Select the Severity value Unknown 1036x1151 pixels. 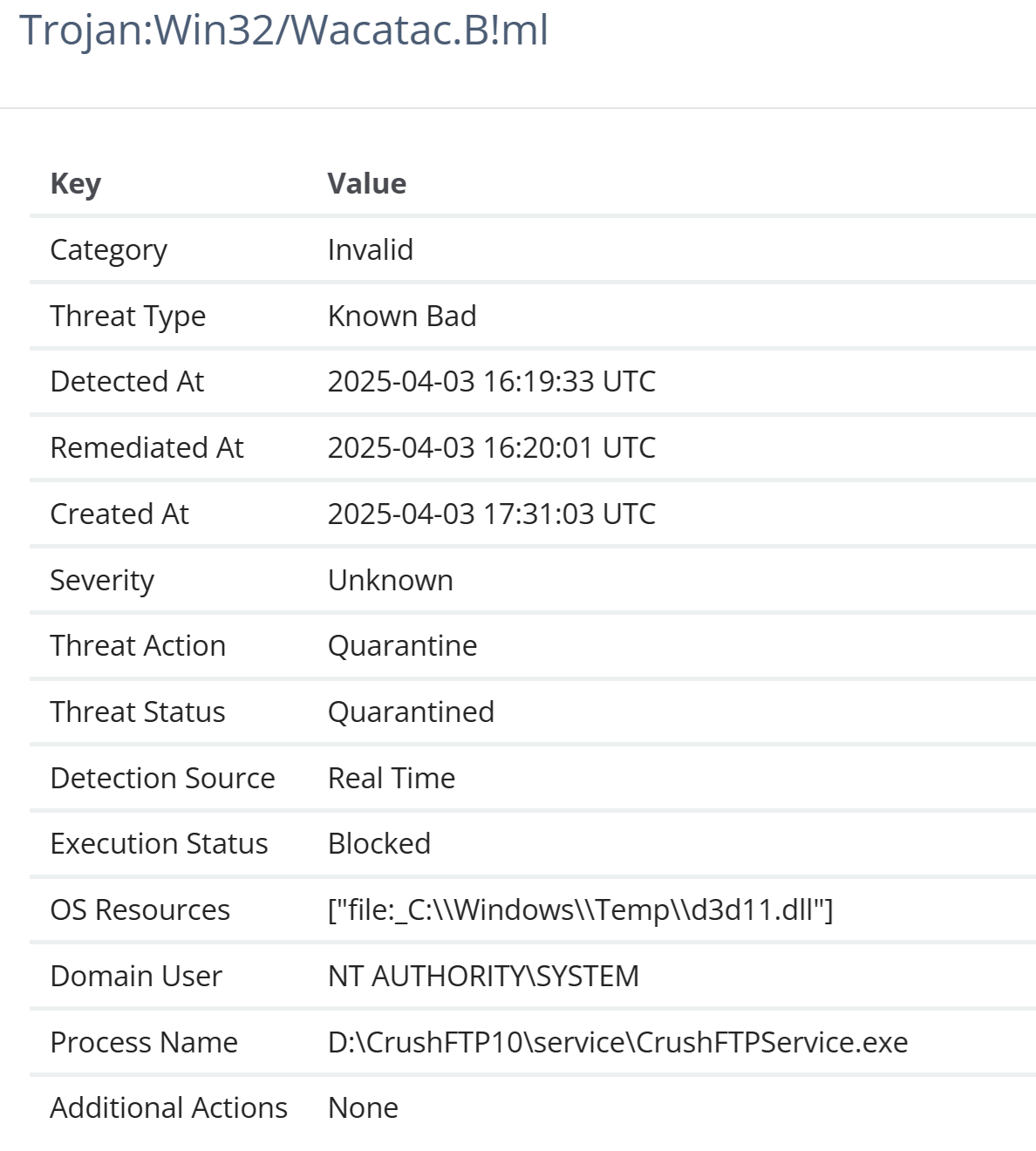pos(391,581)
